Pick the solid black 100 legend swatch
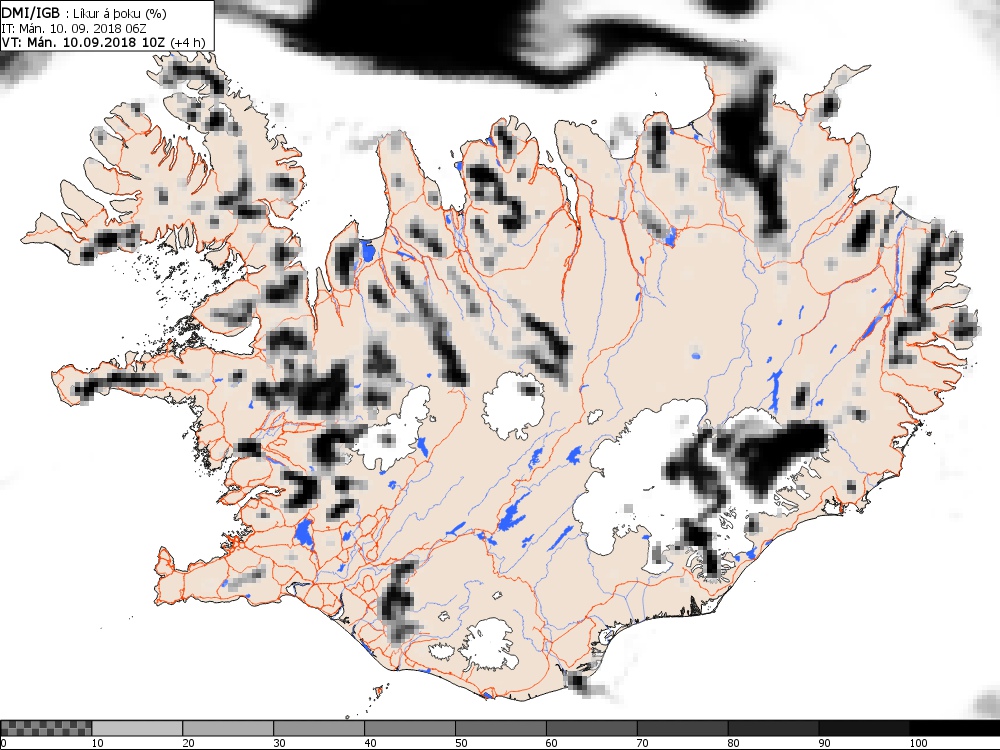The height and width of the screenshot is (750, 1000). point(954,728)
